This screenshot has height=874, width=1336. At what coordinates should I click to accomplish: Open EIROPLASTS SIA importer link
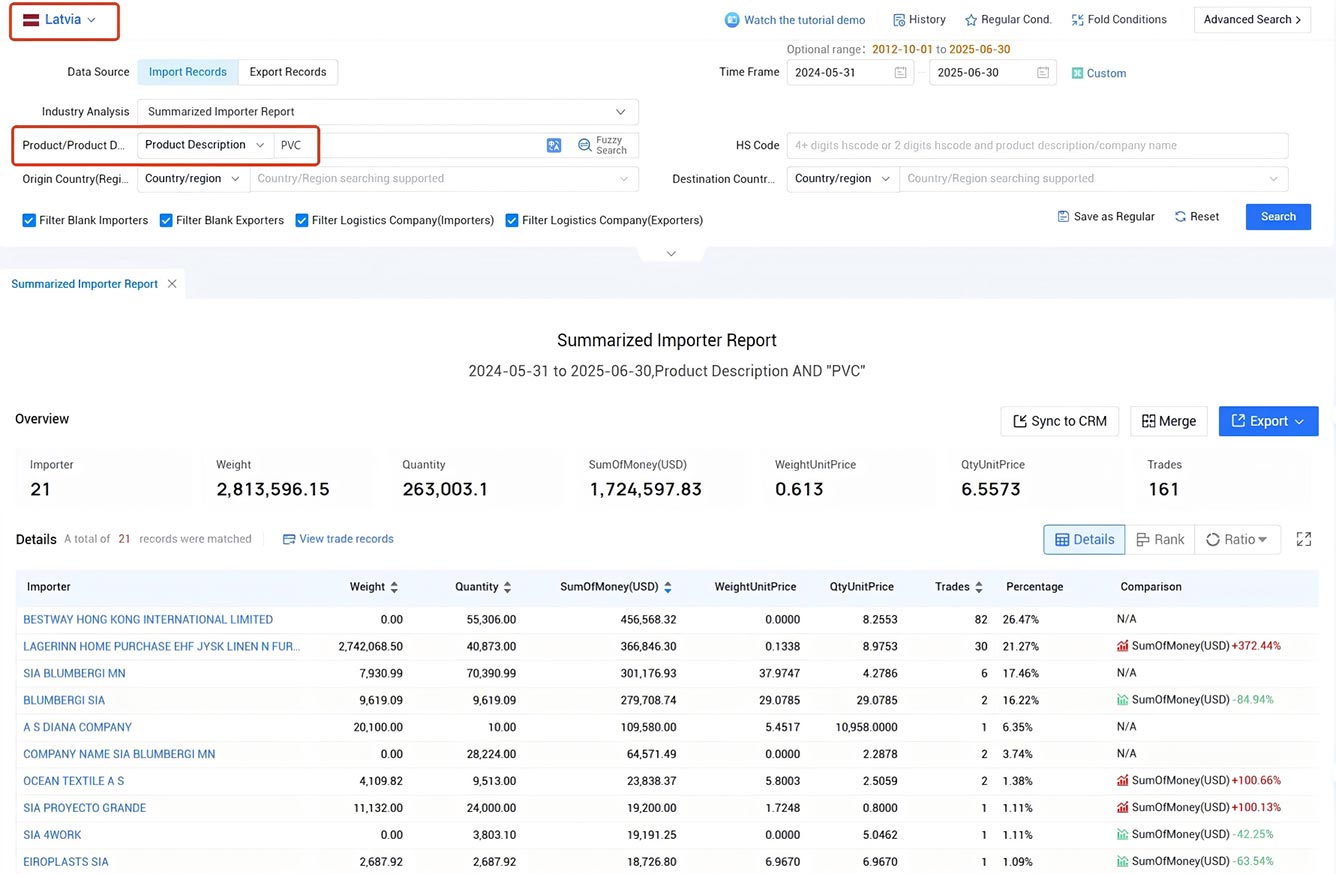tap(66, 862)
